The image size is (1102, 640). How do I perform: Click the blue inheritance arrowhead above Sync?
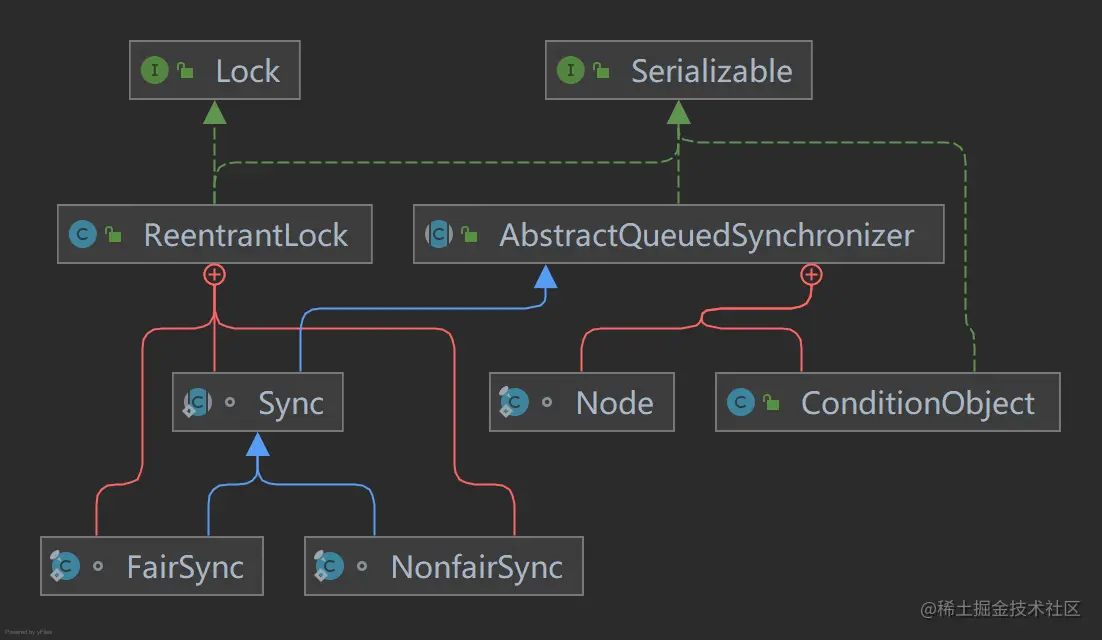[258, 442]
